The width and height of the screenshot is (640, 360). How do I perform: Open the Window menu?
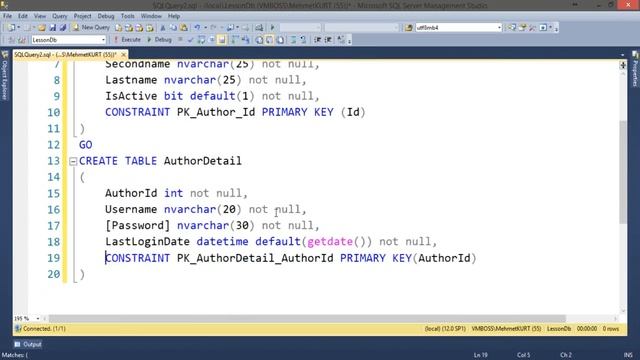151,16
